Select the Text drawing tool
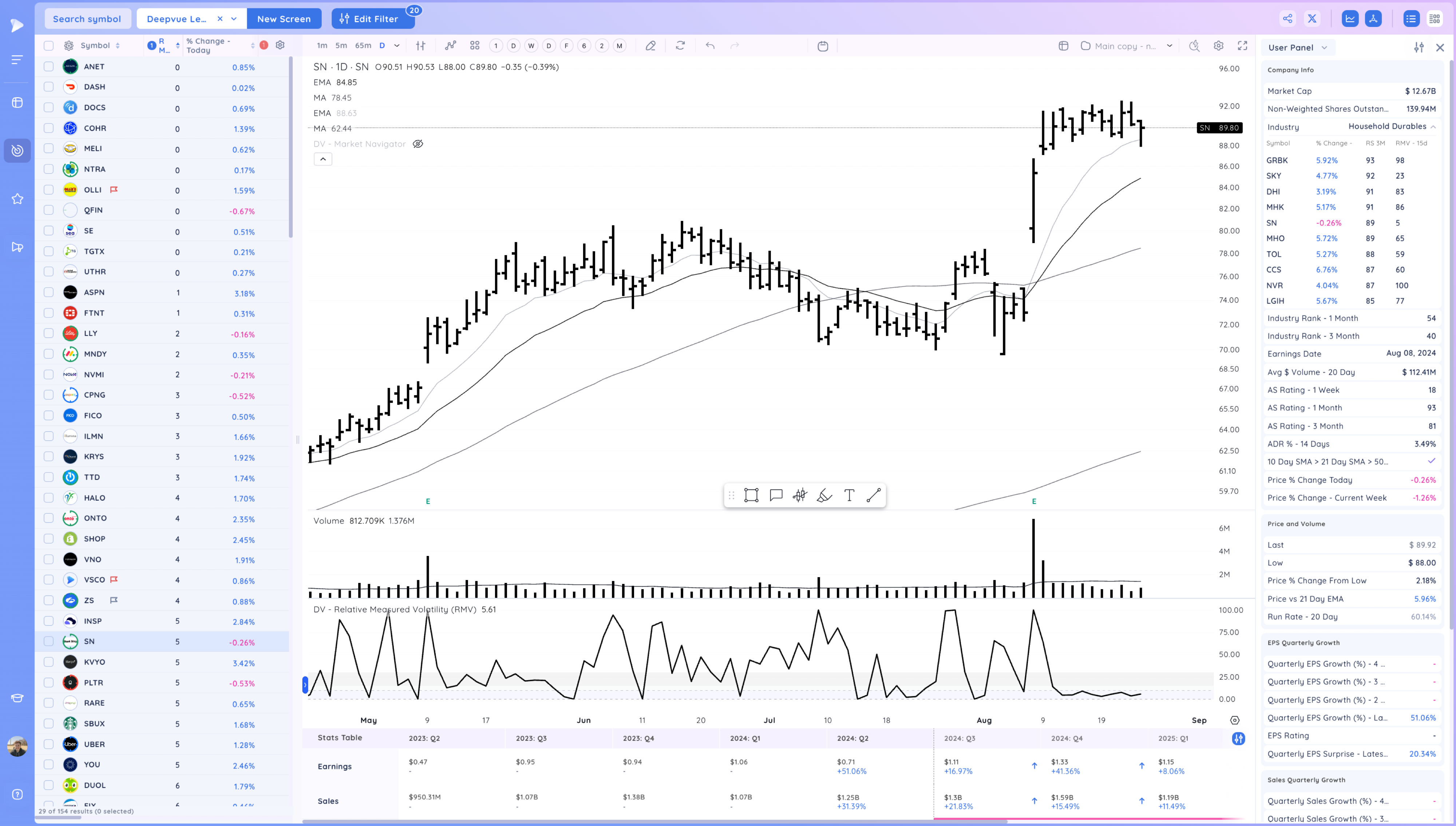Screen dimensions: 1456x826 tap(849, 495)
